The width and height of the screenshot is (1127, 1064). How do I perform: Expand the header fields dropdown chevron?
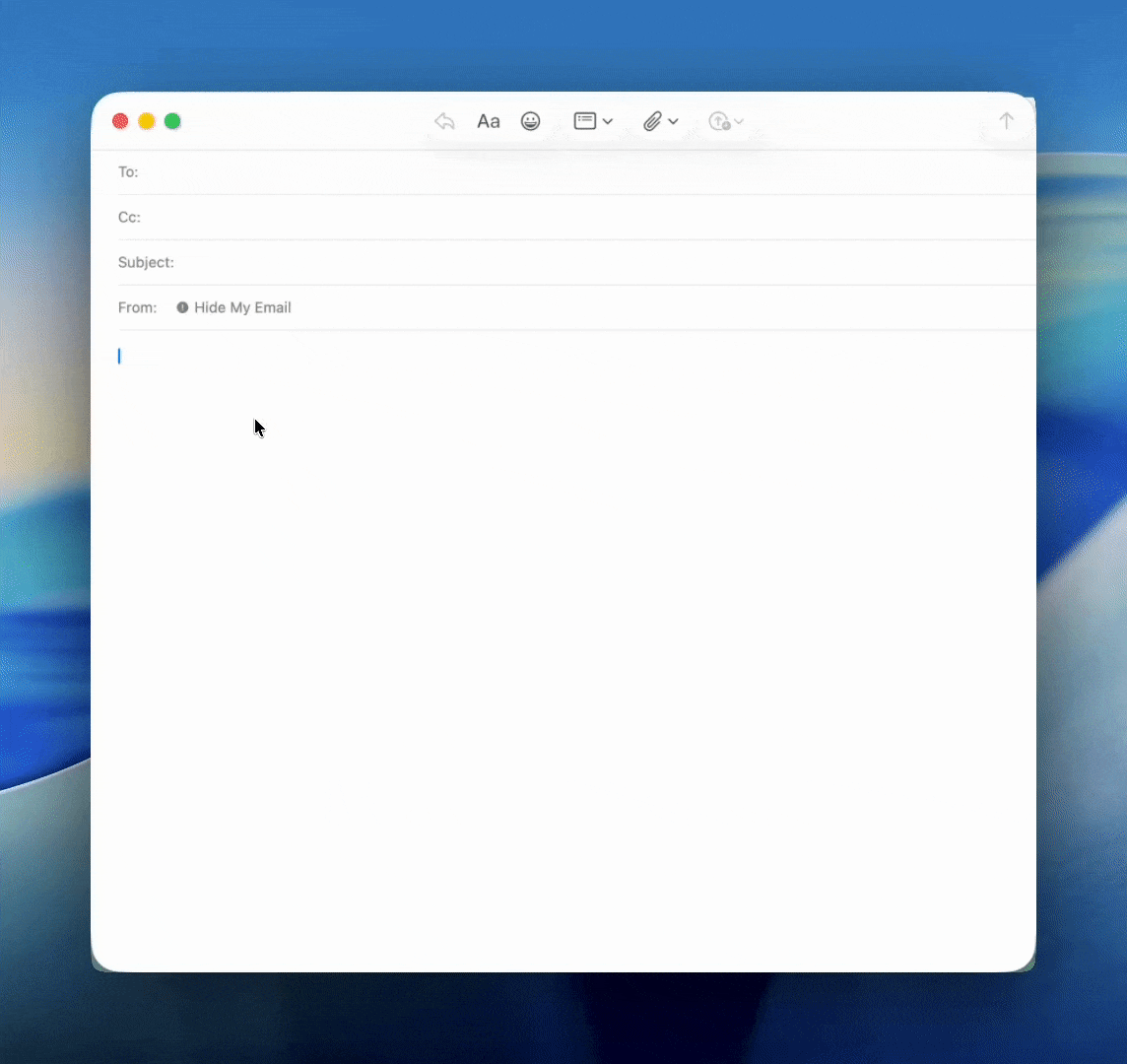click(x=608, y=121)
